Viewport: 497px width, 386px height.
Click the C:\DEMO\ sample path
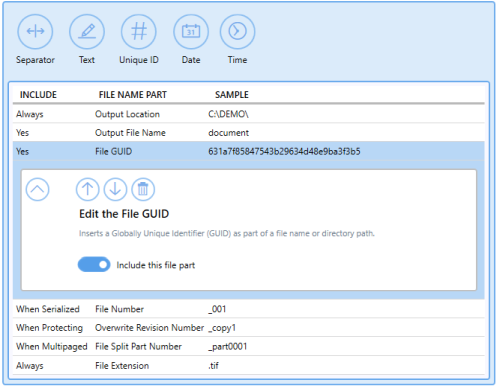[229, 114]
